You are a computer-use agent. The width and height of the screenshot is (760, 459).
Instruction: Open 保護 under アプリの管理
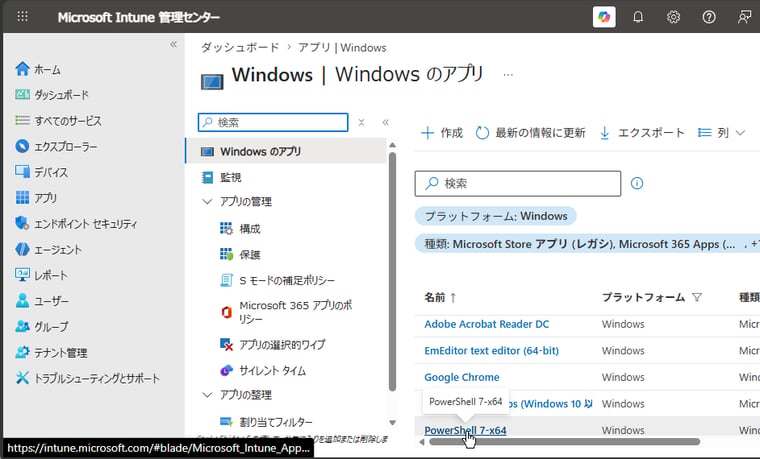pyautogui.click(x=240, y=254)
